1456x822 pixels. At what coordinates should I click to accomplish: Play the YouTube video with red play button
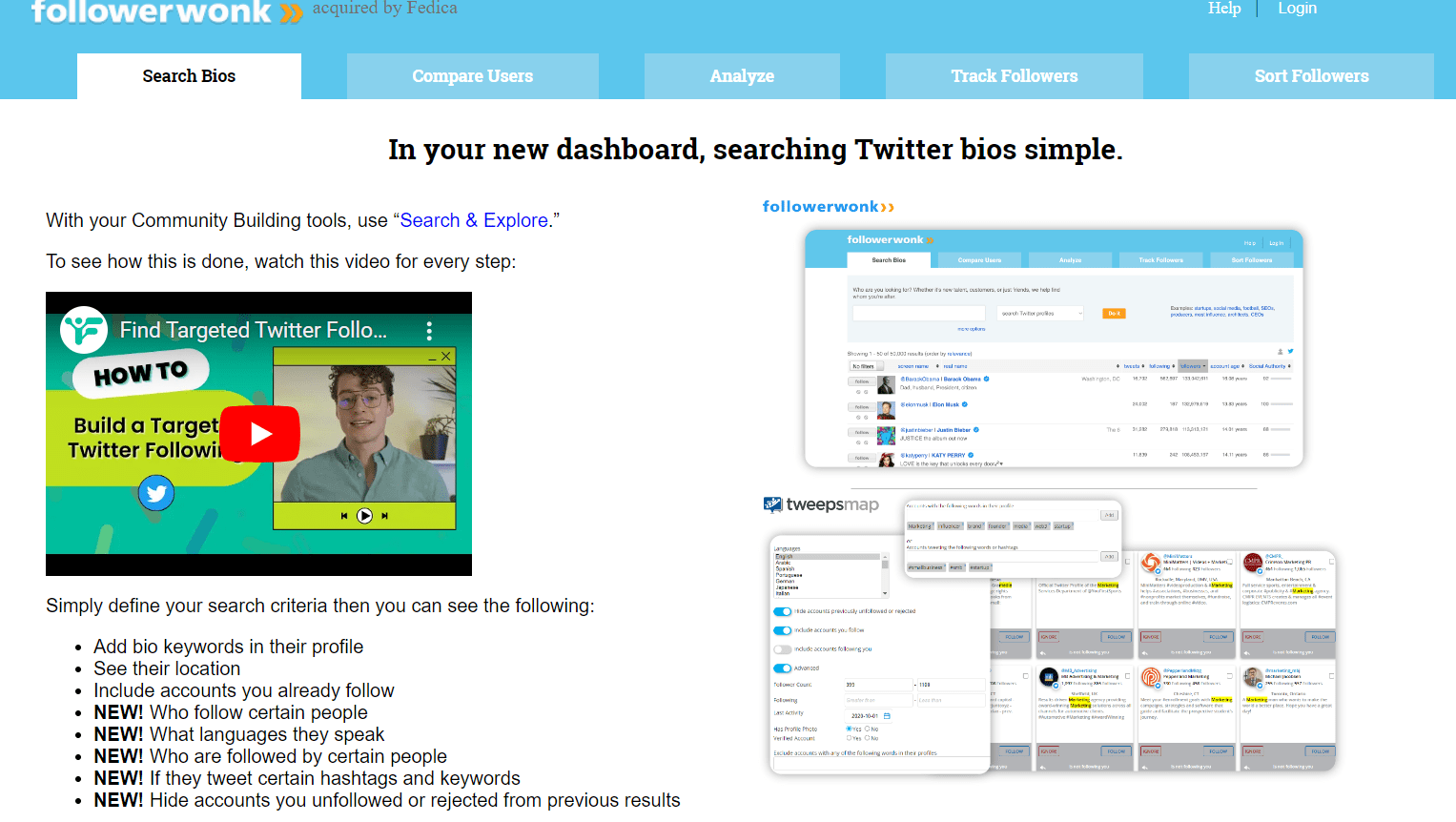pos(260,434)
